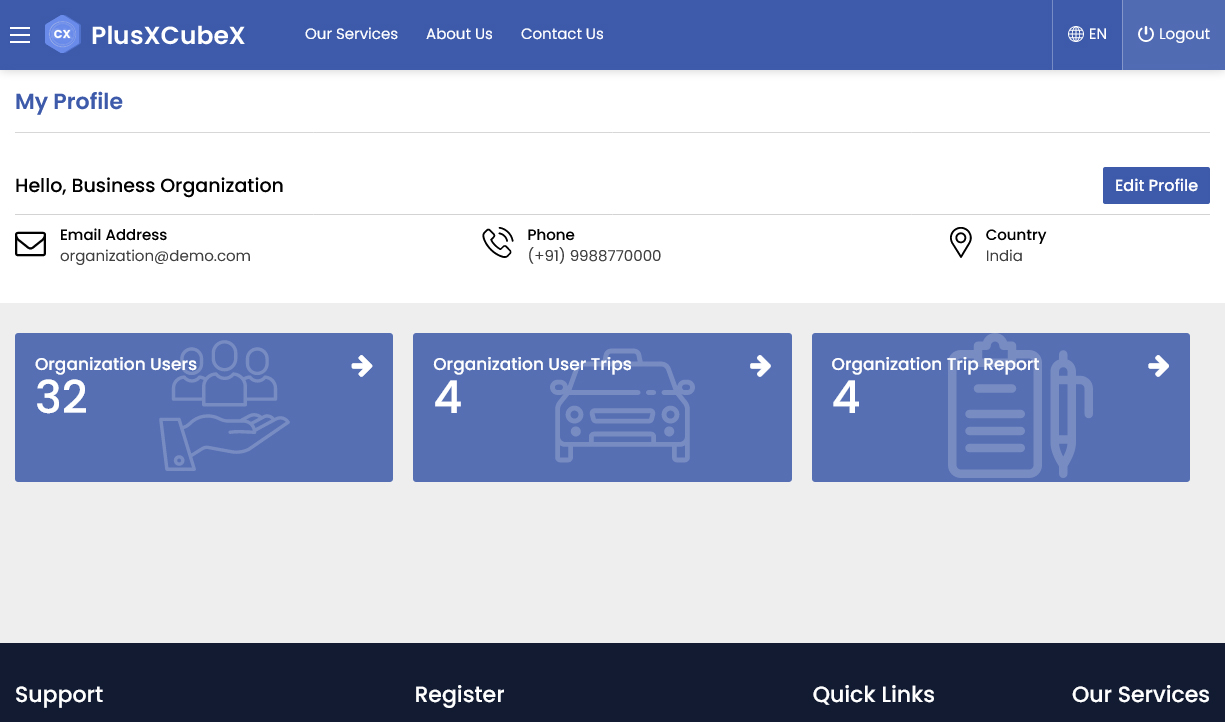The width and height of the screenshot is (1225, 722).
Task: Click the Phone label
Action: 551,235
